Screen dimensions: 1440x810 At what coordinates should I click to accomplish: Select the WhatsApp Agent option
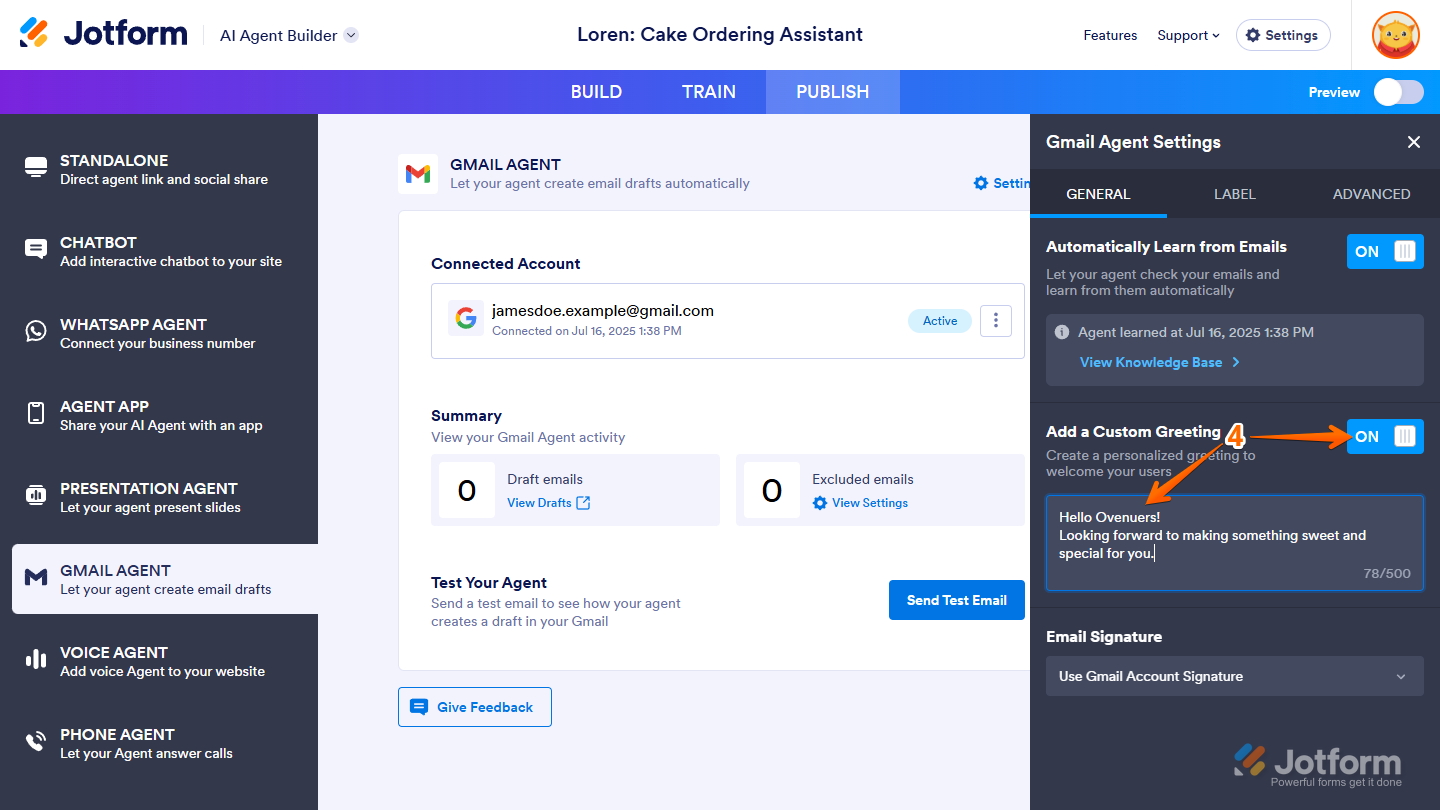(x=159, y=333)
